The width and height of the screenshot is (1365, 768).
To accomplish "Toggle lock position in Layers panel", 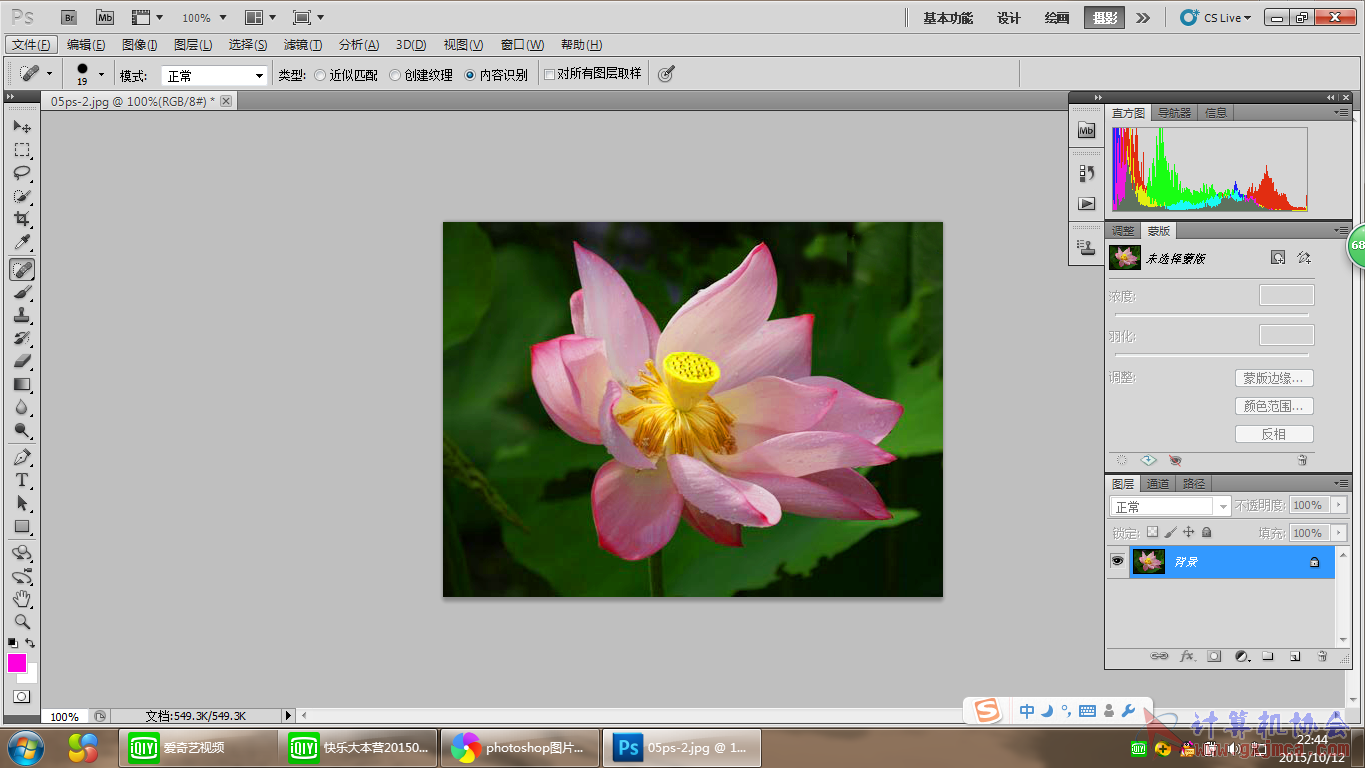I will pyautogui.click(x=1188, y=533).
